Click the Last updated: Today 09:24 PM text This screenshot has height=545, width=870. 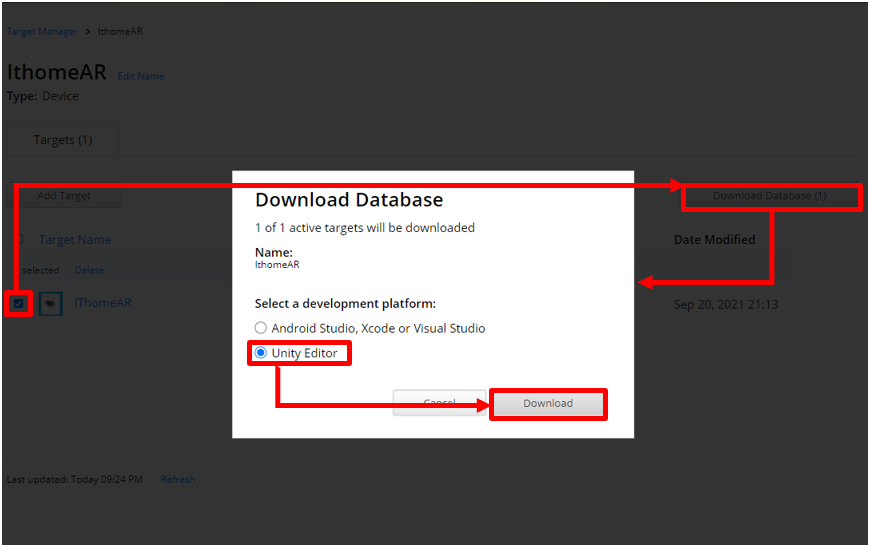74,479
